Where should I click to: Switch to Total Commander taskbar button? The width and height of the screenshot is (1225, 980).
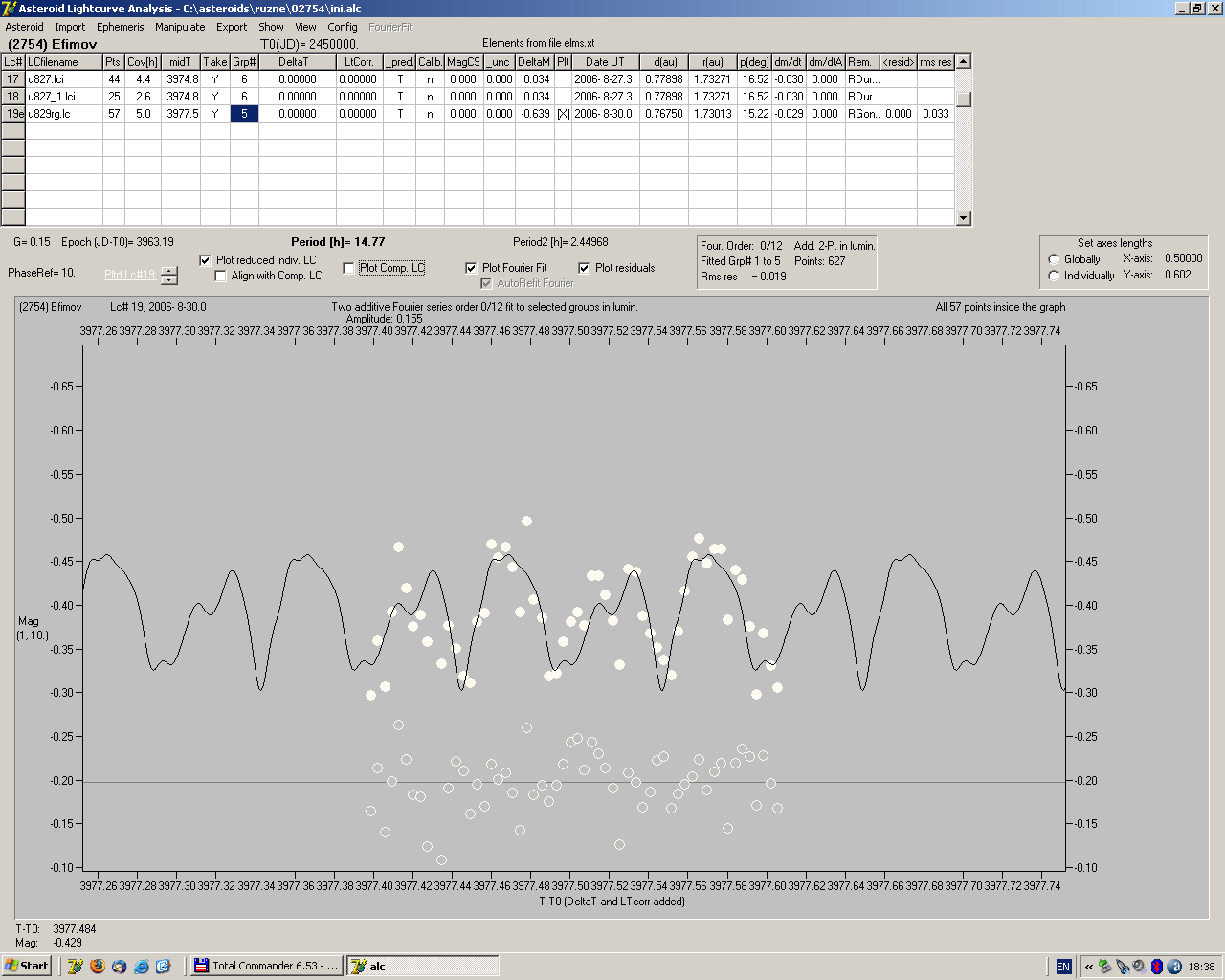[x=267, y=966]
